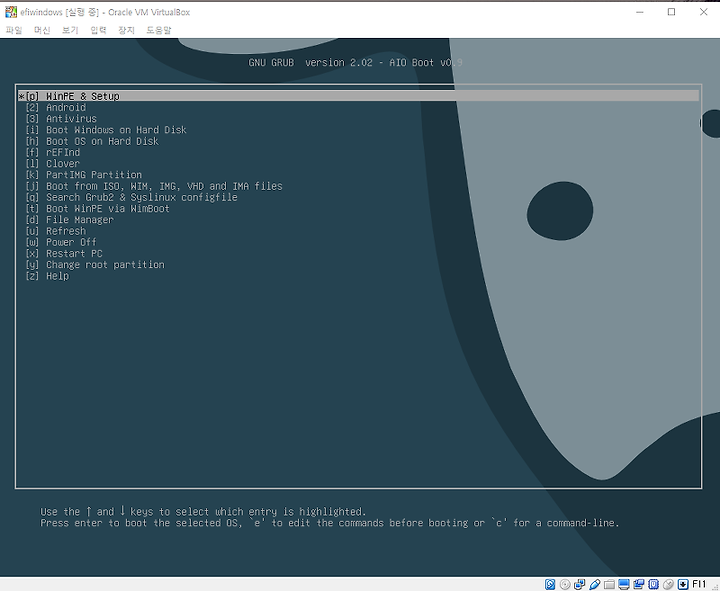Open the 도움말 menu
This screenshot has width=720, height=591.
click(158, 30)
